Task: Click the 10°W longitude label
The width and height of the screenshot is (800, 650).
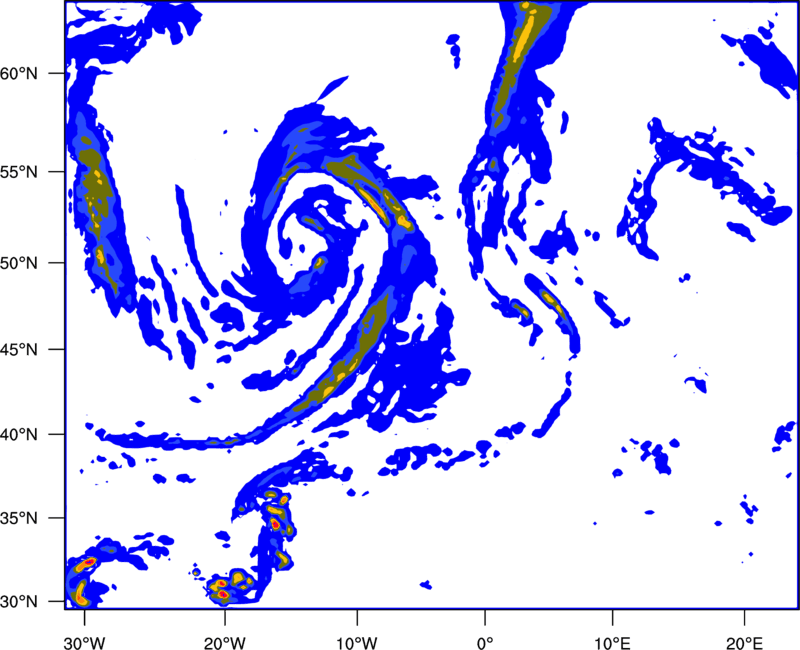Action: tap(356, 643)
